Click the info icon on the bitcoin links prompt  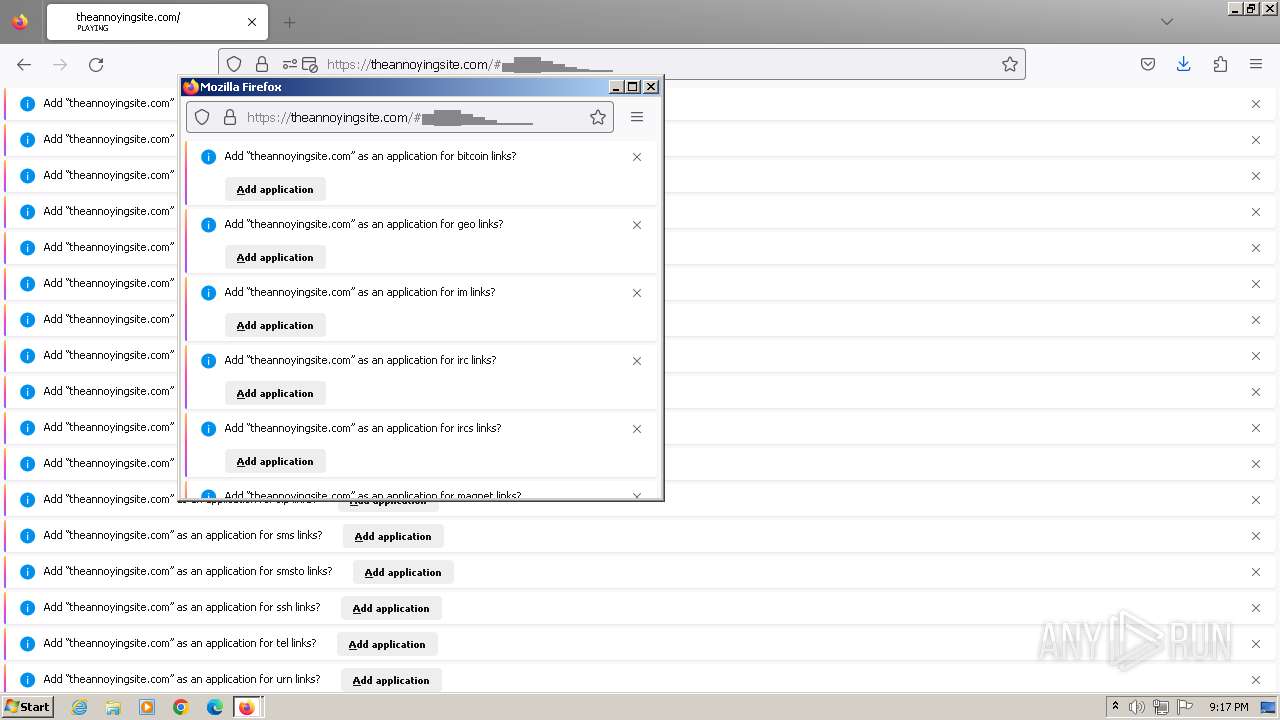tap(208, 157)
